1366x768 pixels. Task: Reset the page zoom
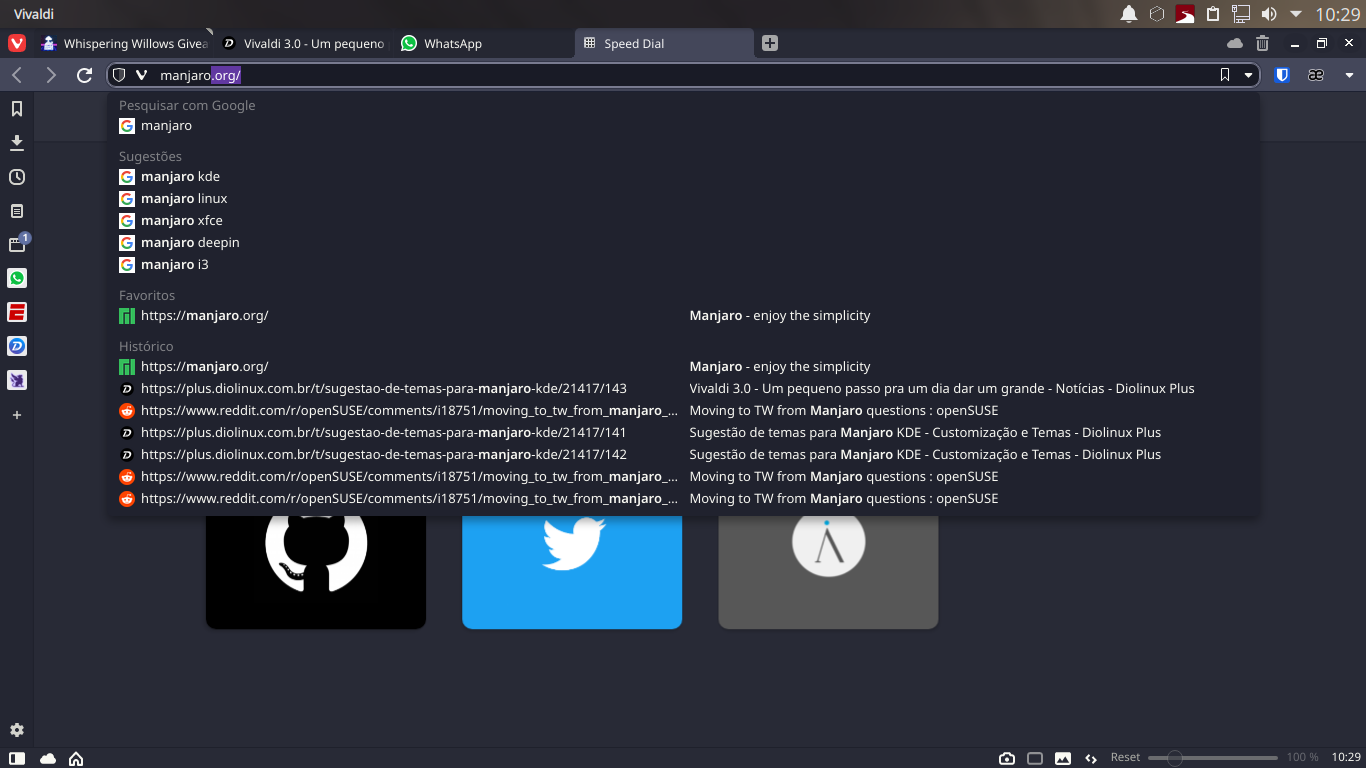[1125, 758]
